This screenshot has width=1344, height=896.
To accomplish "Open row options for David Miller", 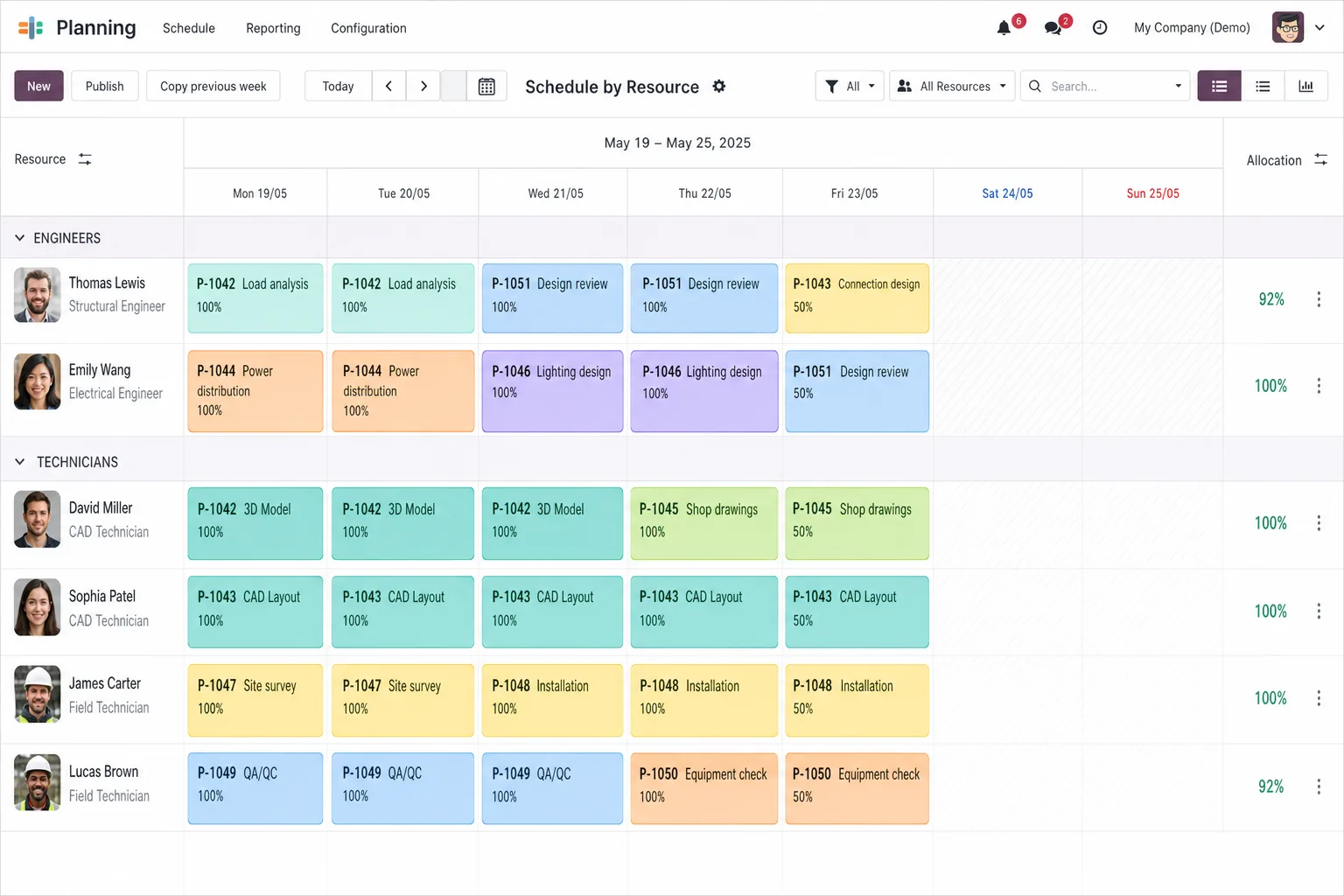I will point(1319,523).
